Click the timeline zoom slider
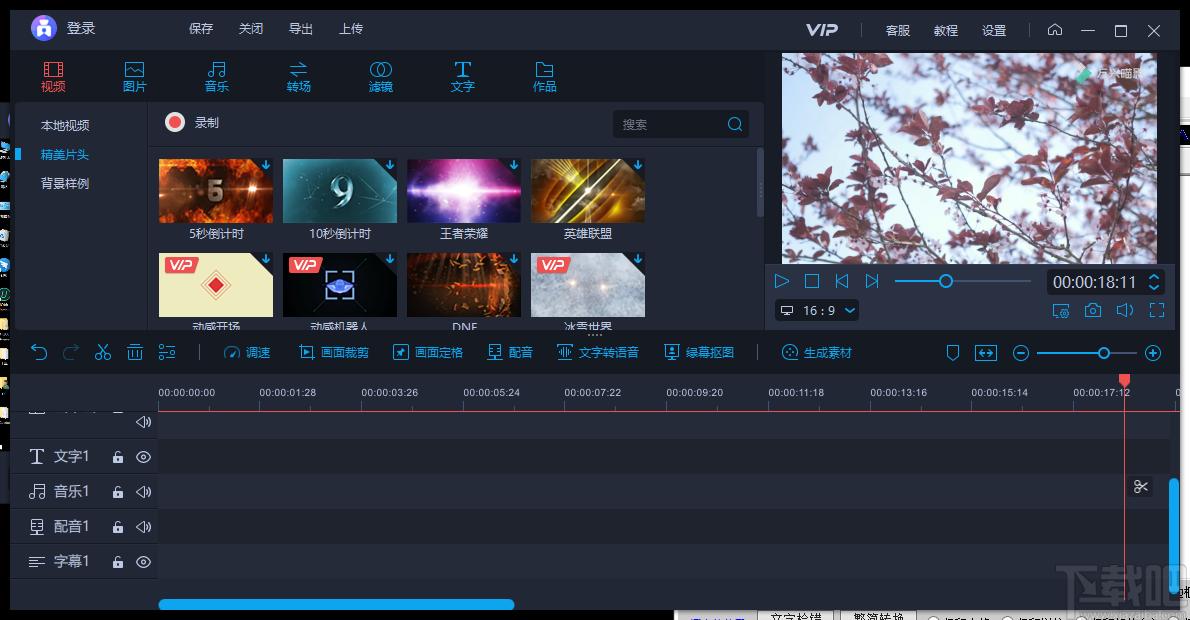1190x620 pixels. (1086, 353)
